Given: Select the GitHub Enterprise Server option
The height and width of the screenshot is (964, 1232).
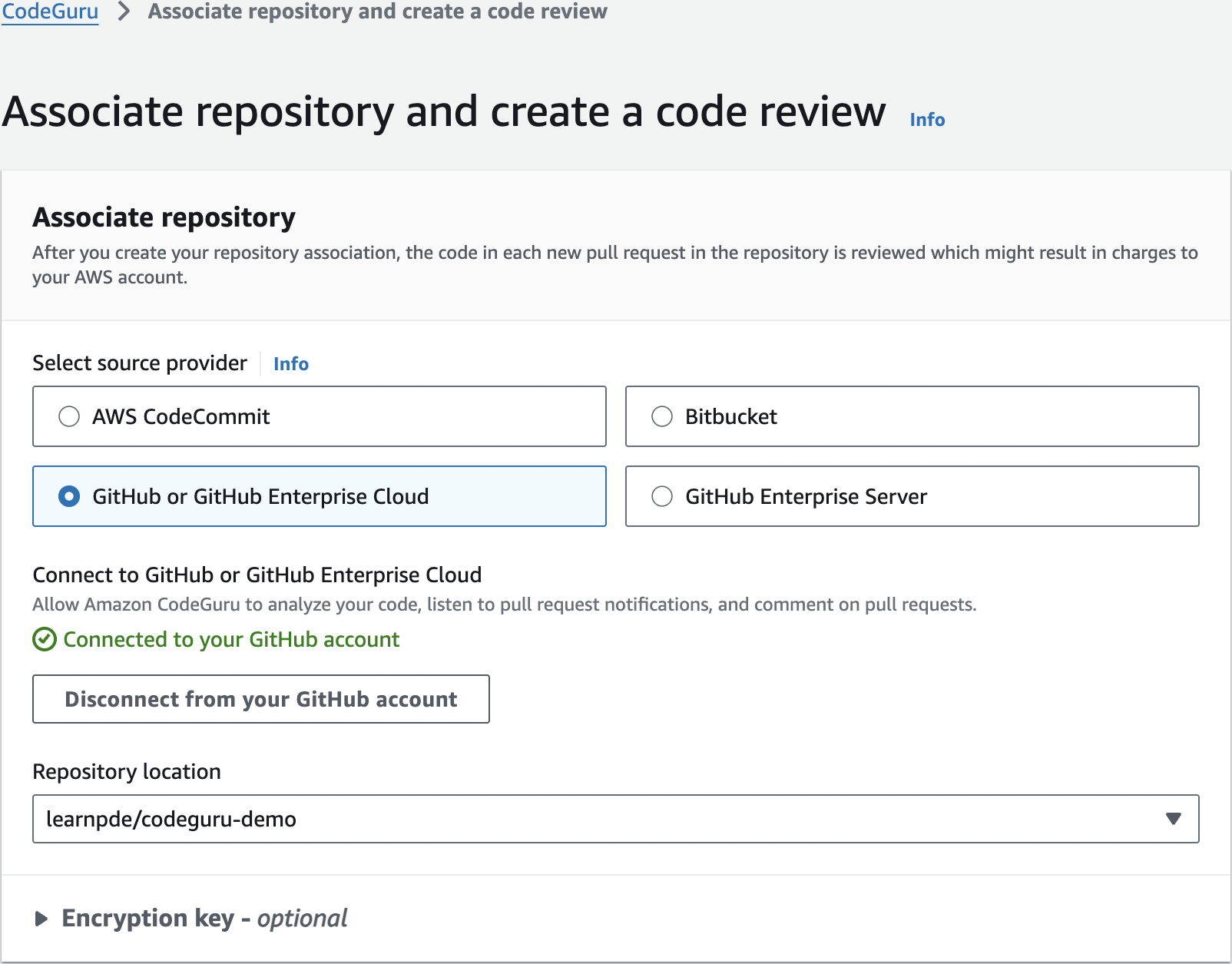Looking at the screenshot, I should (912, 496).
